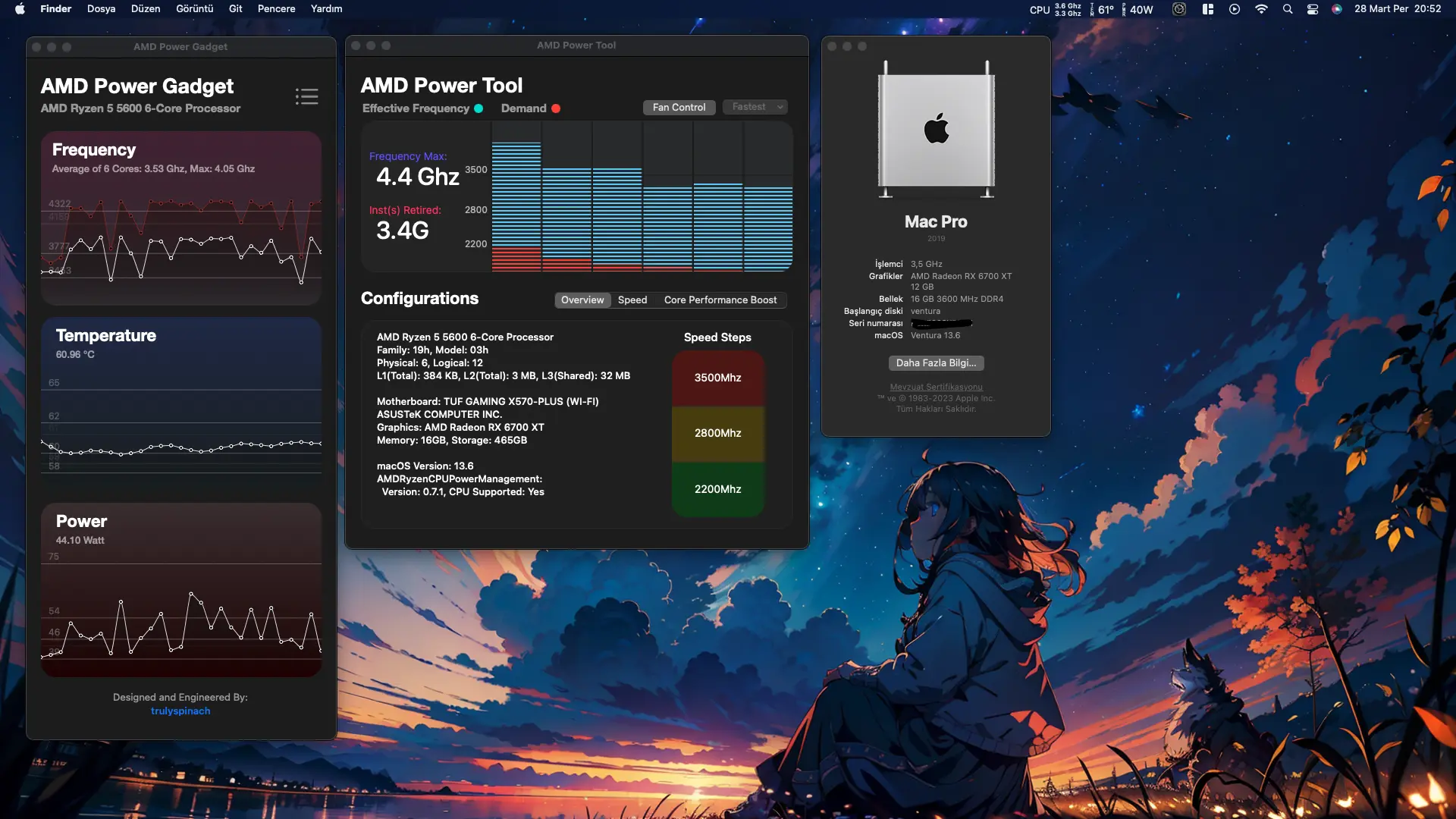
Task: Click 'Ventura 13.6' macOS value
Action: coord(935,335)
